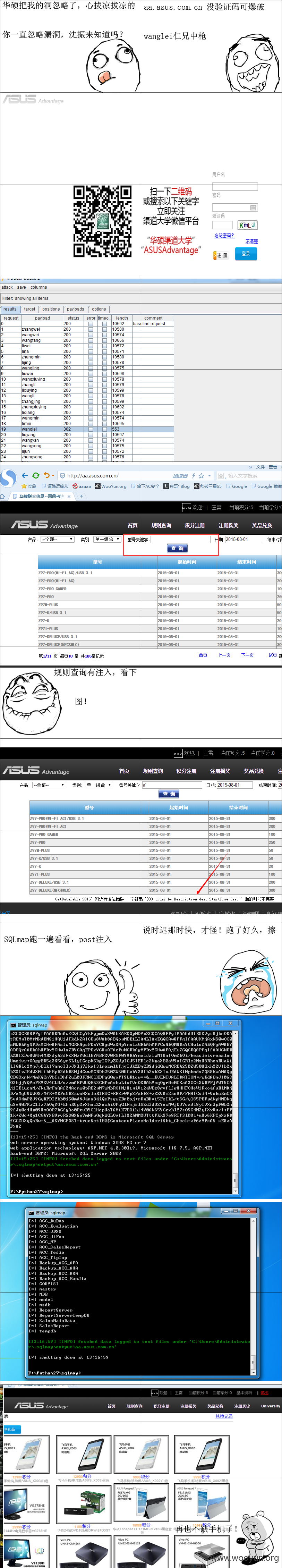Sort results by the payload column header
282x1568 pixels.
click(43, 318)
